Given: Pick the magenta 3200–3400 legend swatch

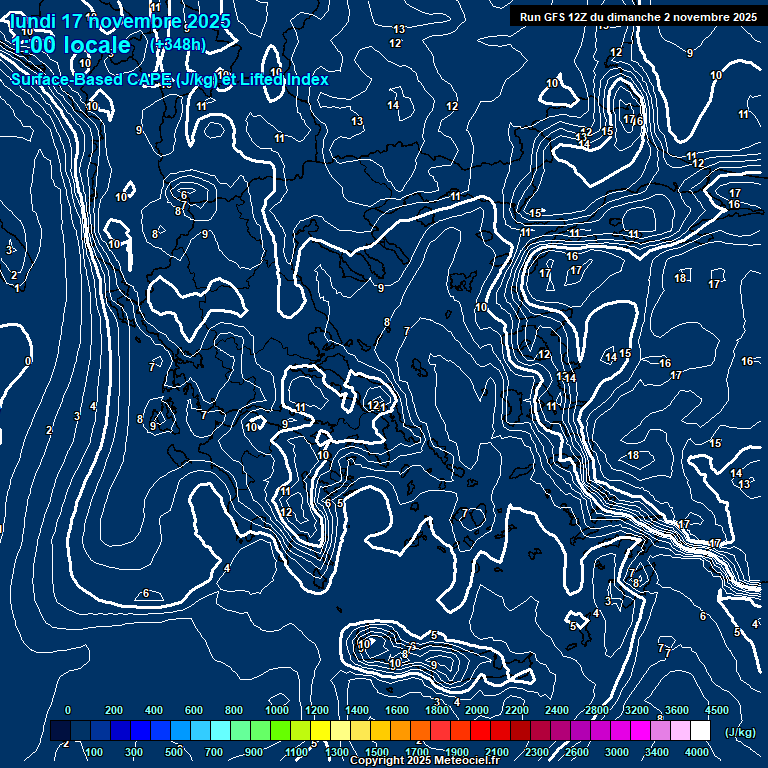Looking at the screenshot, I should click(x=640, y=730).
